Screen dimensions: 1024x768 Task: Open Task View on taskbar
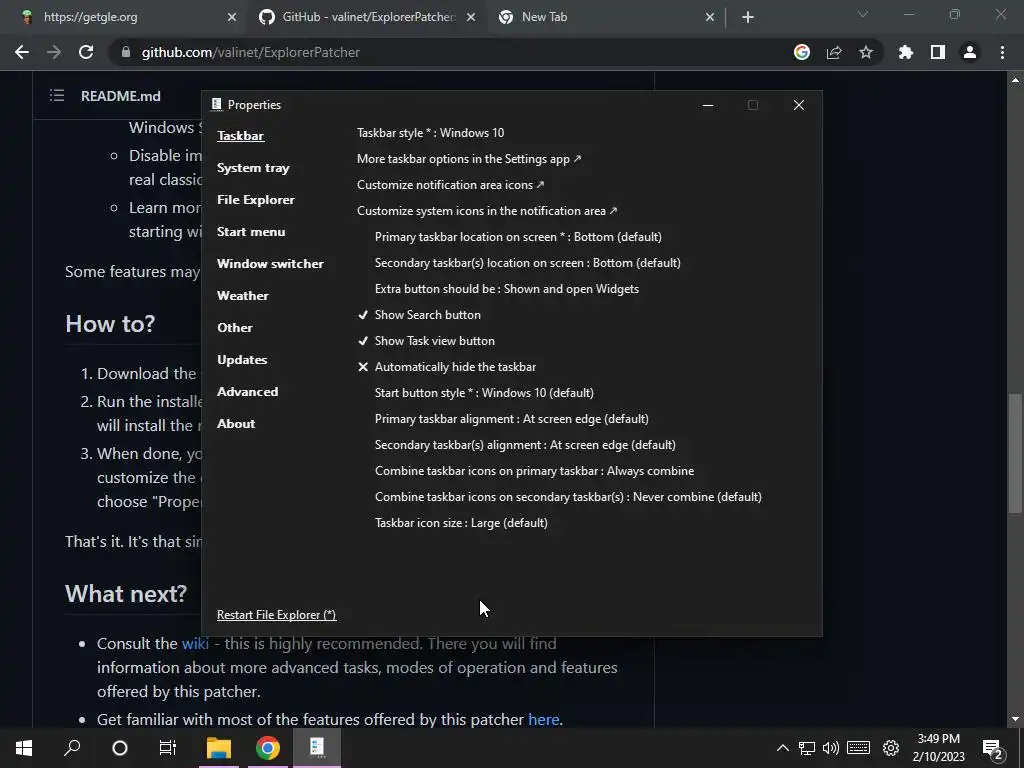point(168,748)
